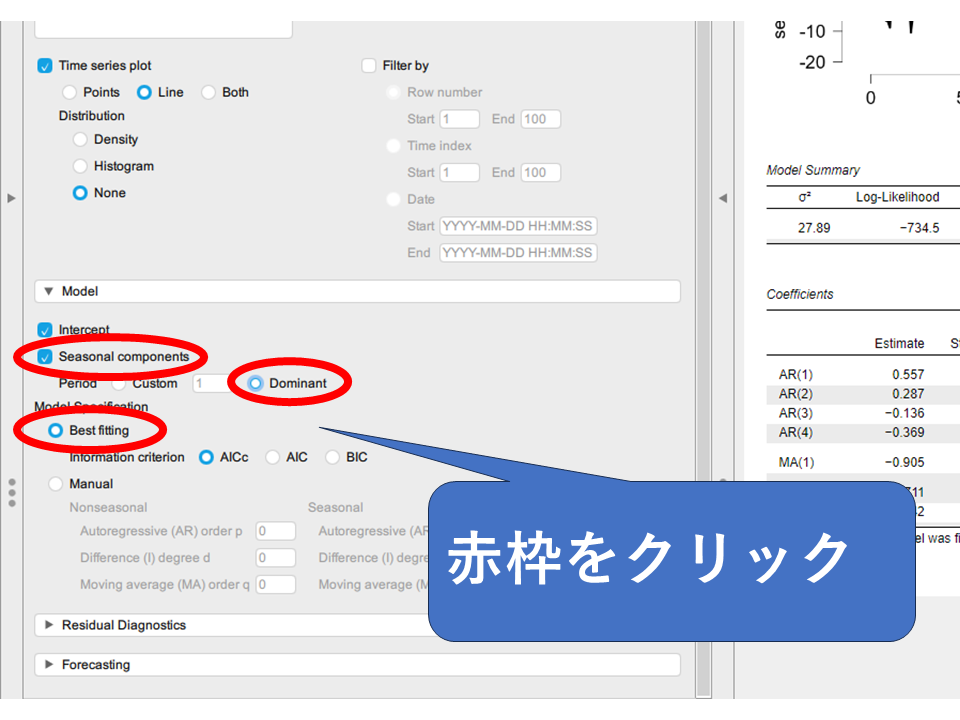This screenshot has height=720, width=960.
Task: Select BIC as information criterion
Action: 332,458
